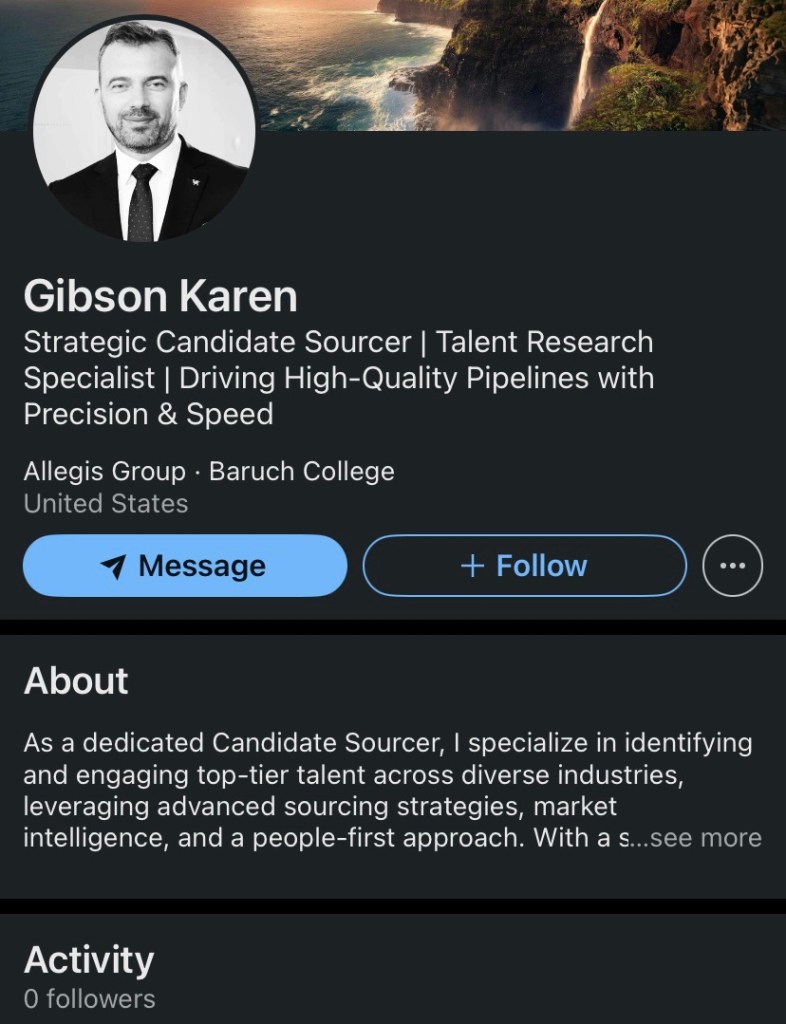The height and width of the screenshot is (1024, 786).
Task: View the '0 followers' count
Action: tap(89, 998)
